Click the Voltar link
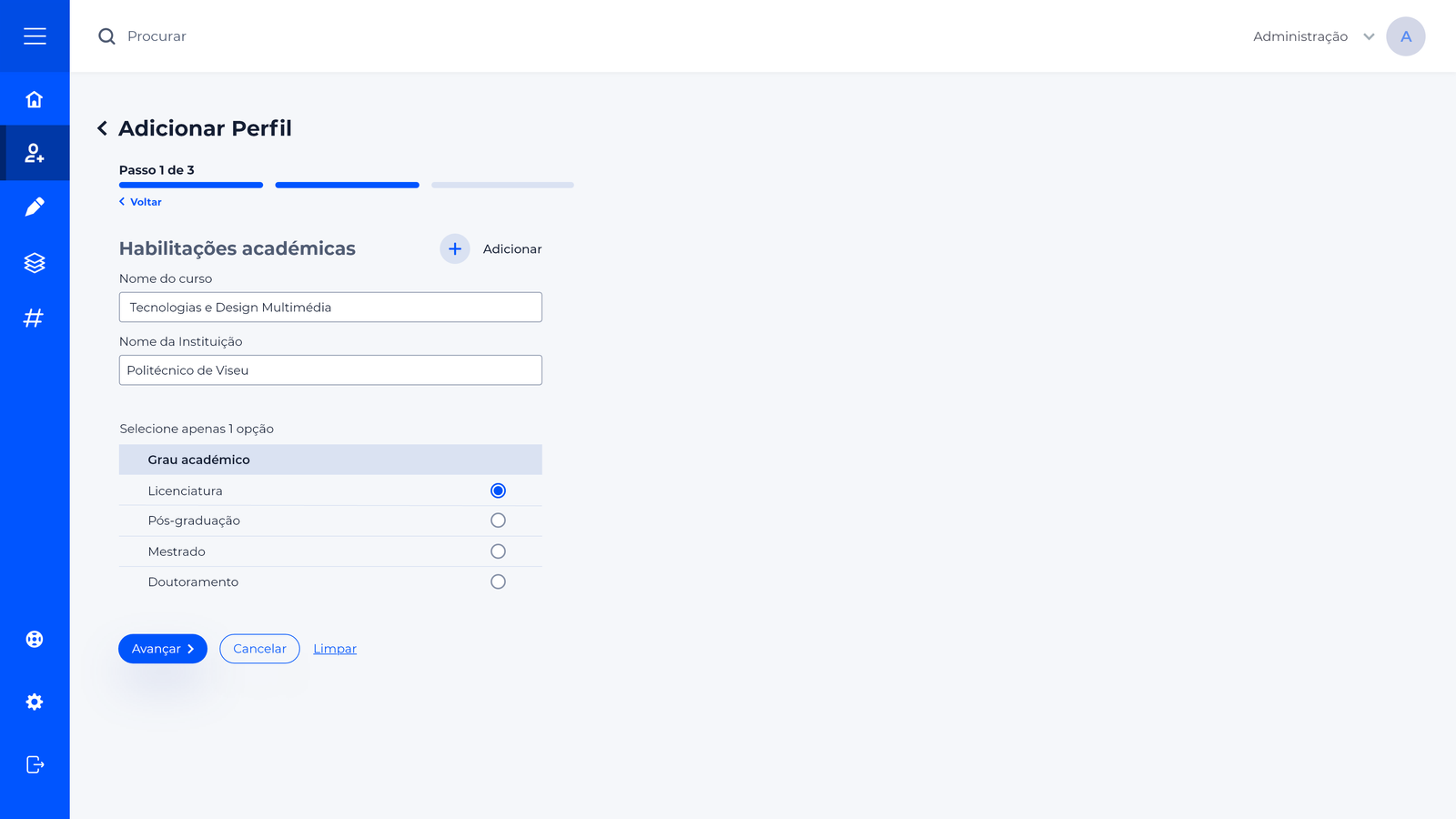 click(141, 202)
